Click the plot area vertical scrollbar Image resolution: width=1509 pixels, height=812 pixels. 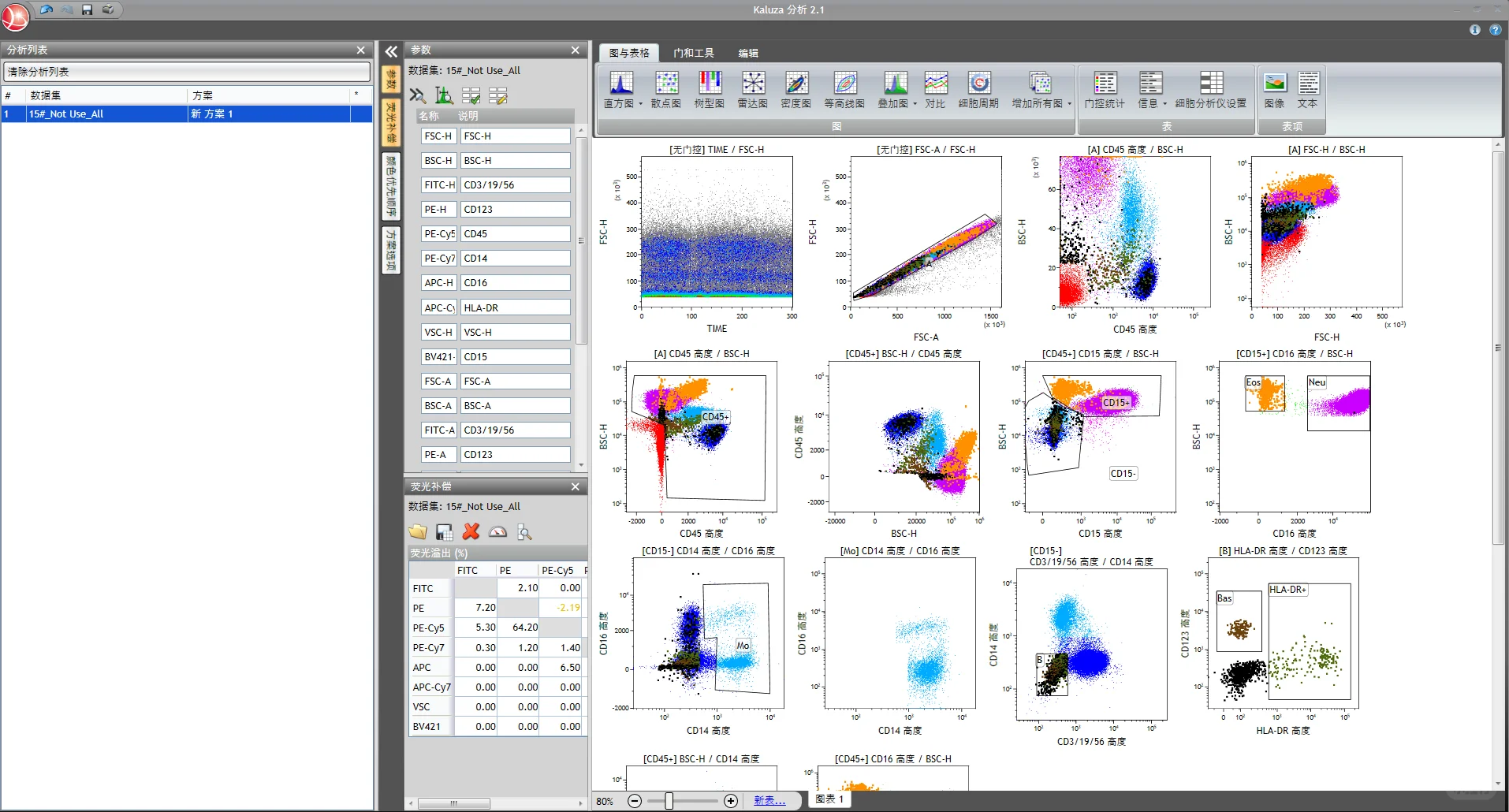click(x=1498, y=347)
